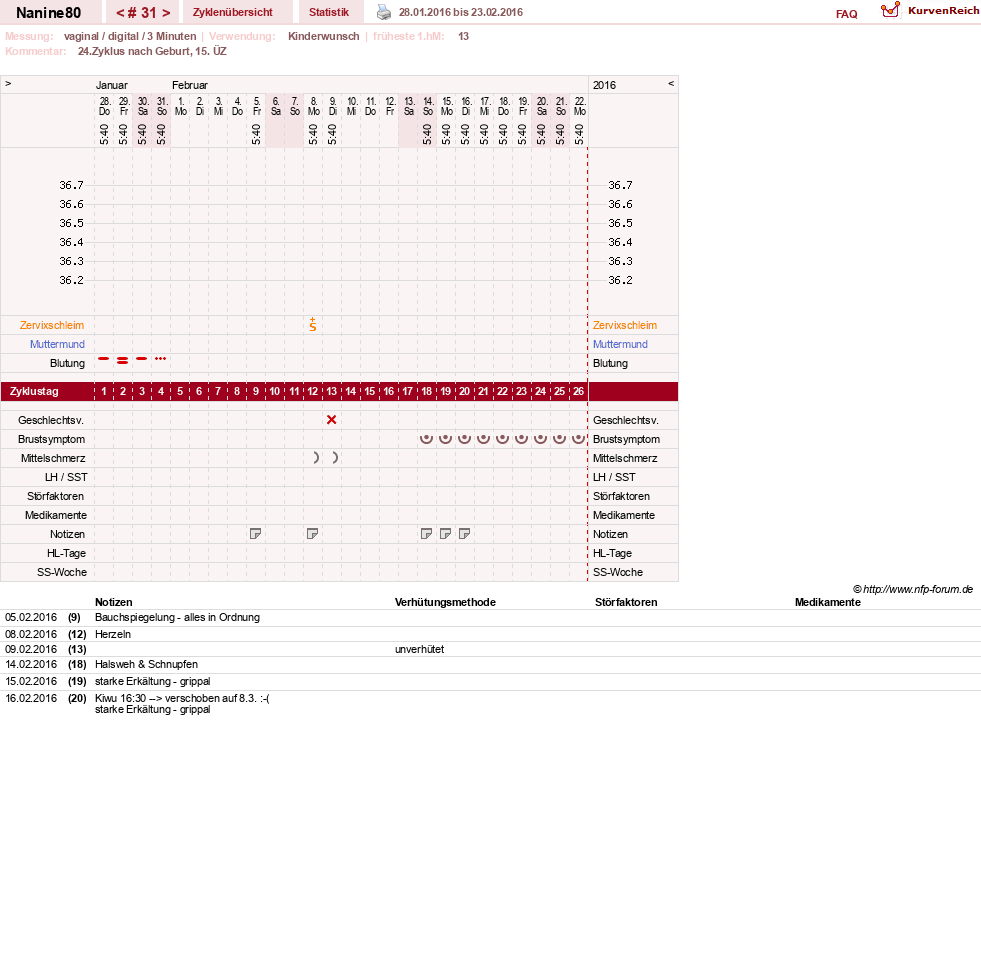Open the Statistik tab
Image resolution: width=981 pixels, height=955 pixels.
tap(328, 12)
